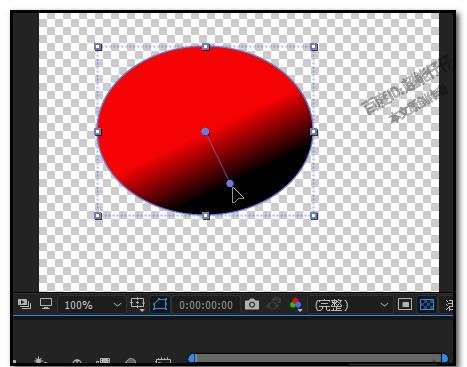Image resolution: width=467 pixels, height=367 pixels.
Task: Click the Always Preview This View icon
Action: pos(24,304)
